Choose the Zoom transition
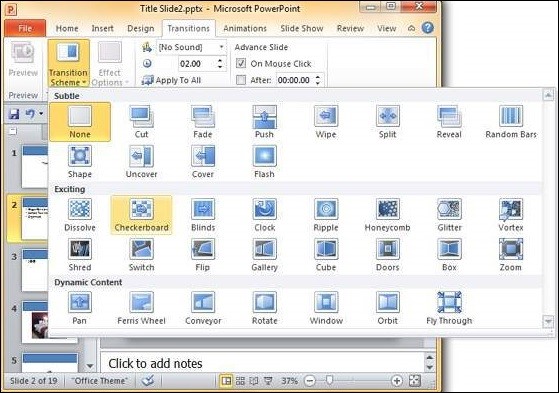This screenshot has height=393, width=559. click(511, 255)
